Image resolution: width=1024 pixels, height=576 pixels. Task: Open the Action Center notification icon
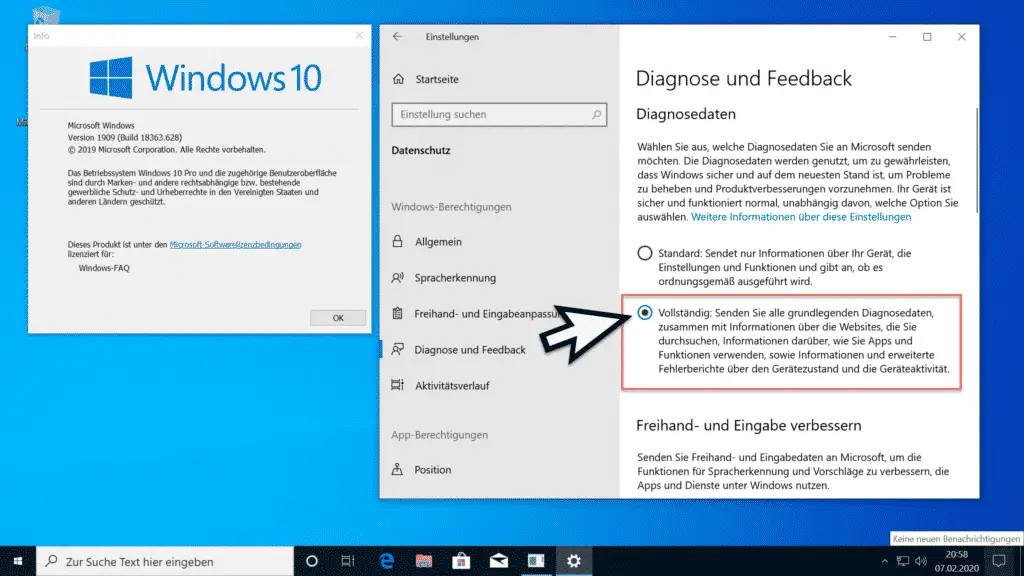(x=999, y=561)
